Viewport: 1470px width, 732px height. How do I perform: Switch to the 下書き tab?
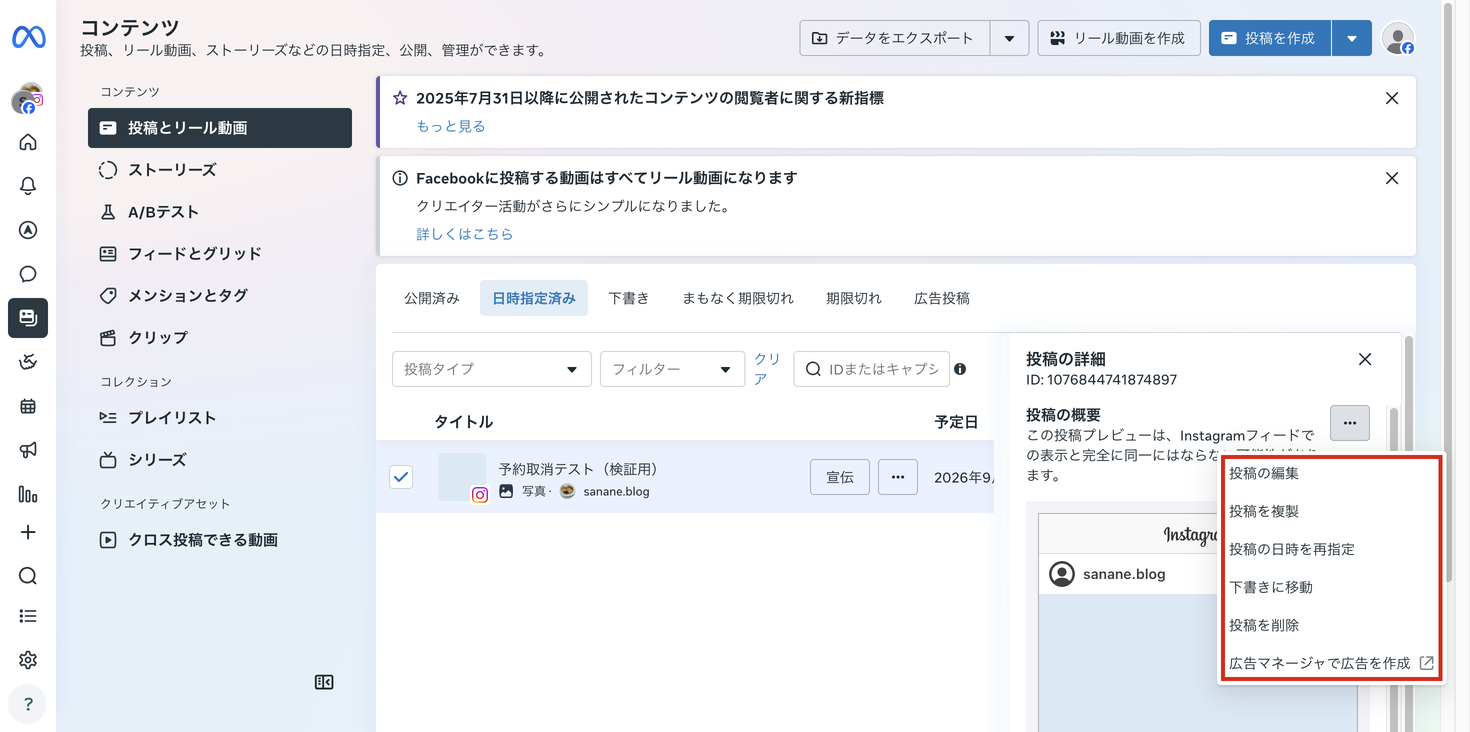click(629, 298)
